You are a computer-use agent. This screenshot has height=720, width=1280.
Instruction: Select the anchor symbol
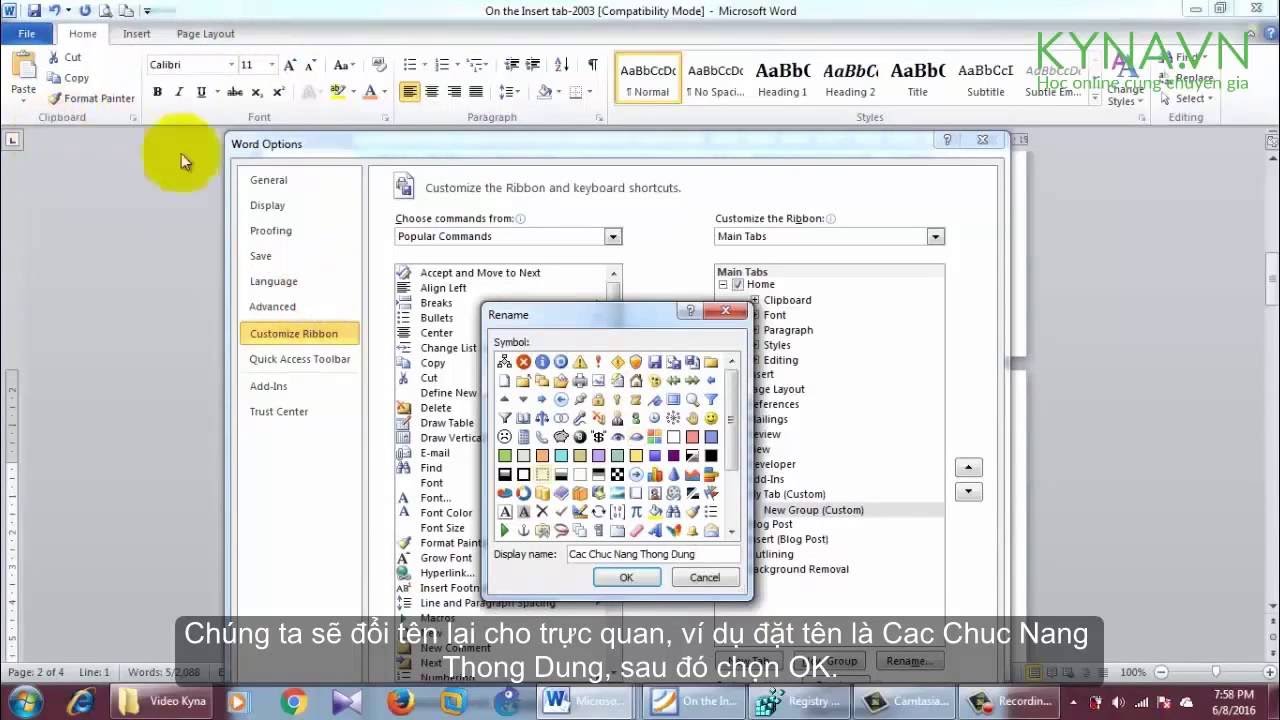(x=523, y=530)
